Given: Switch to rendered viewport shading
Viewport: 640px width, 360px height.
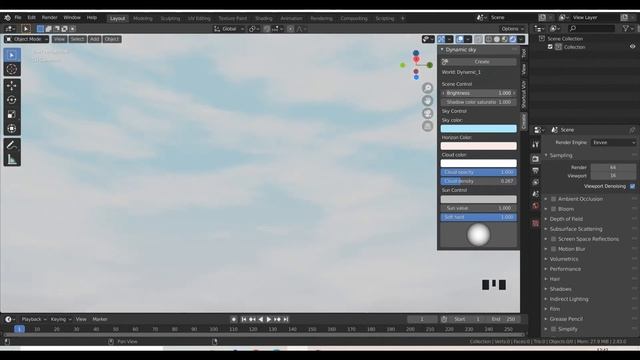Looking at the screenshot, I should point(513,39).
